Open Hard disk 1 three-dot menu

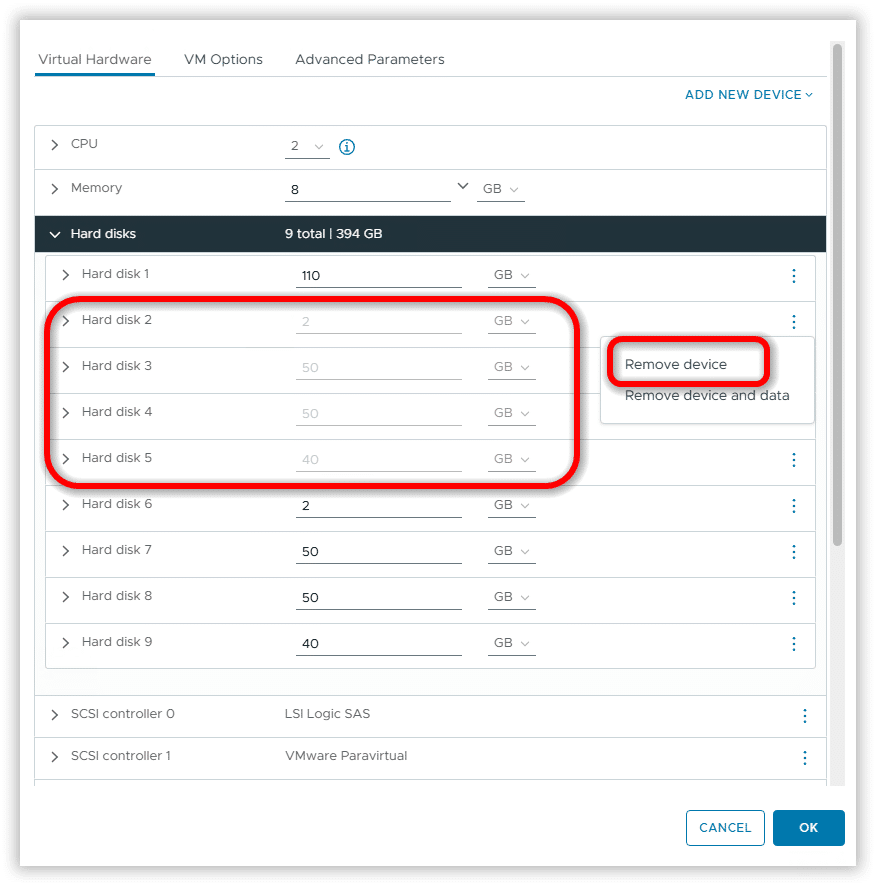(x=793, y=276)
